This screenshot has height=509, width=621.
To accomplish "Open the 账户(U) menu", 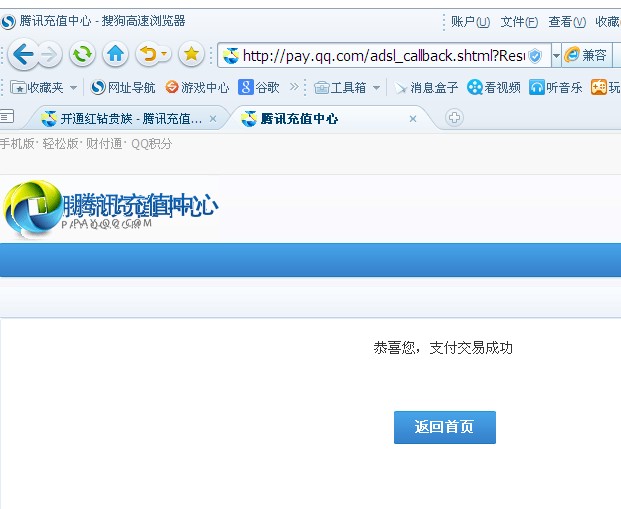I will click(x=471, y=22).
